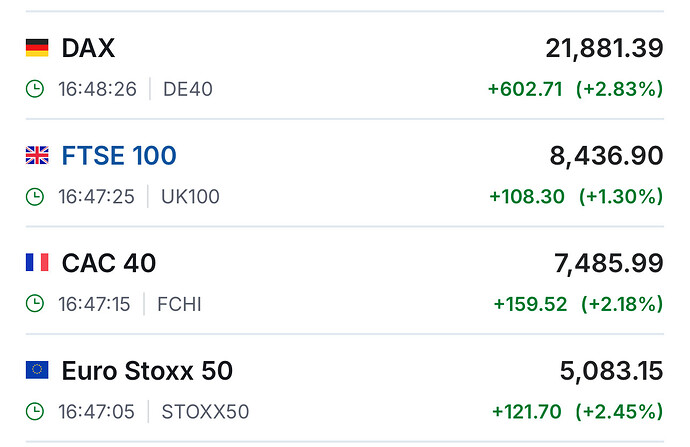Click the German flag icon beside DAX

(x=37, y=48)
